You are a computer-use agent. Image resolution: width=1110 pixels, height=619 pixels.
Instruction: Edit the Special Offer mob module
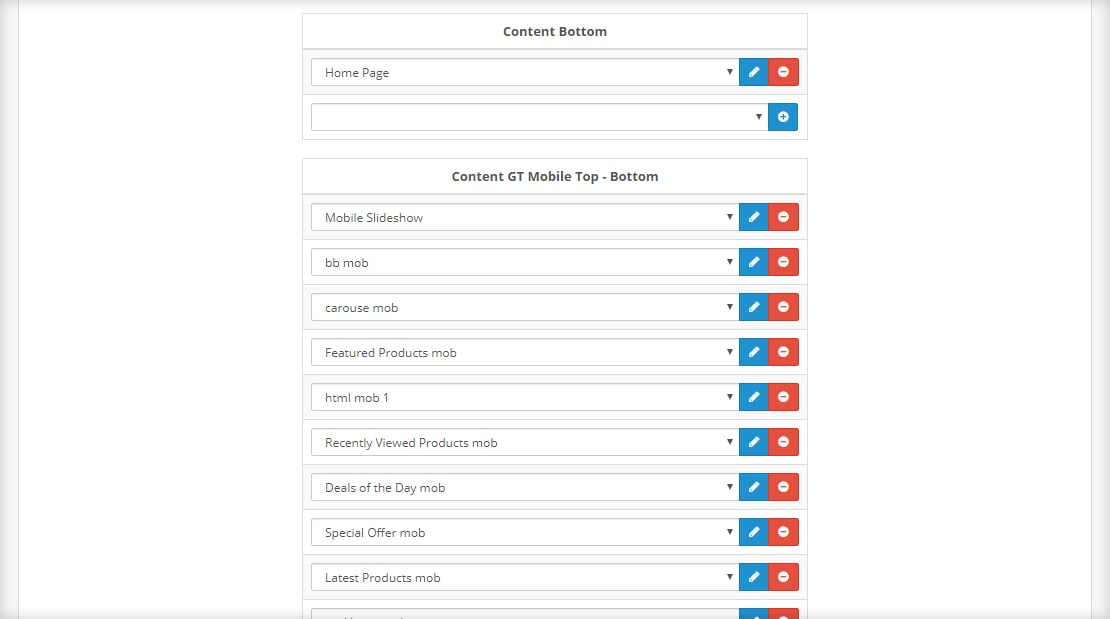754,532
